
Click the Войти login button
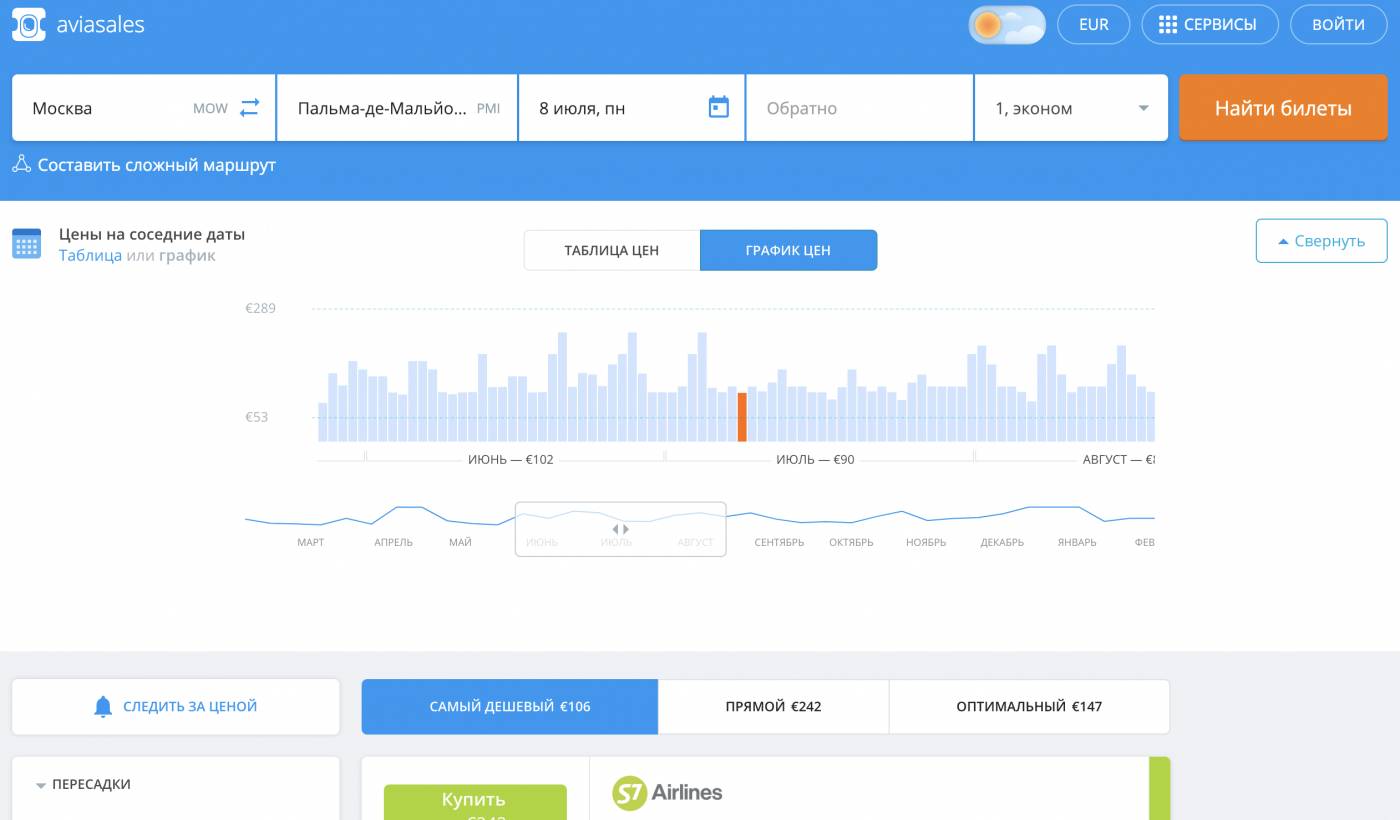(1338, 25)
